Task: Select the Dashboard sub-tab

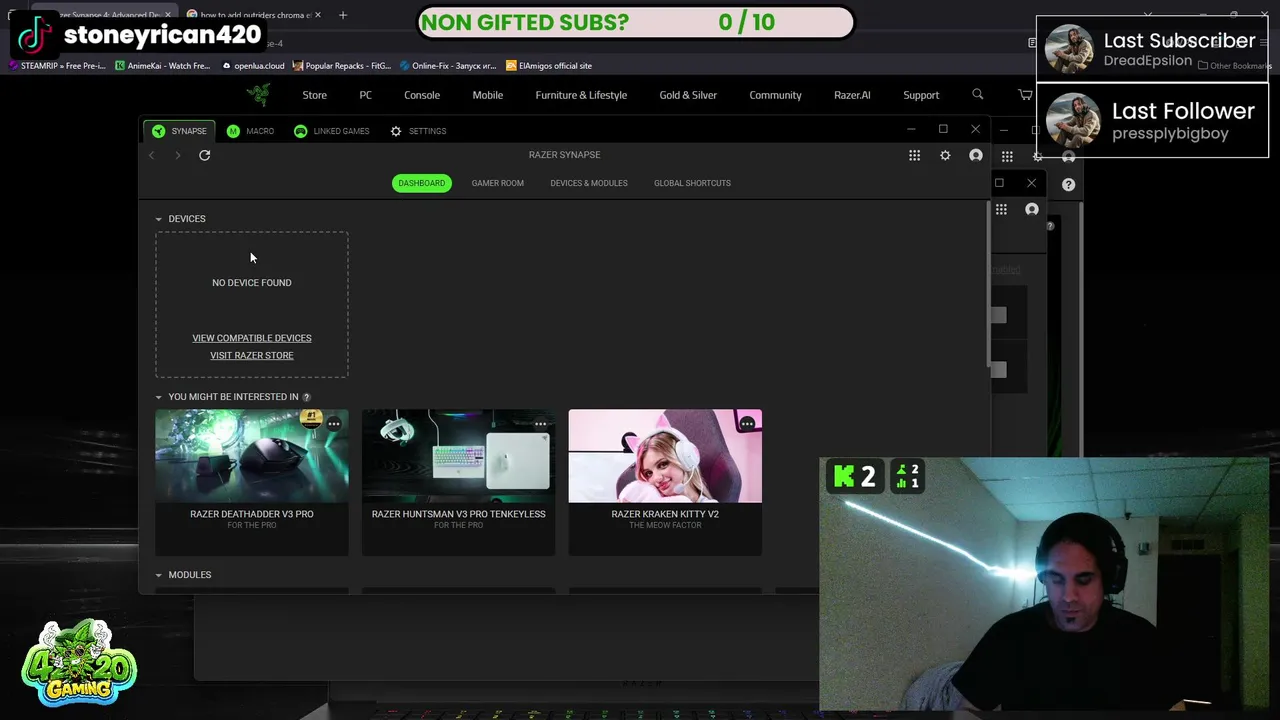Action: point(421,183)
